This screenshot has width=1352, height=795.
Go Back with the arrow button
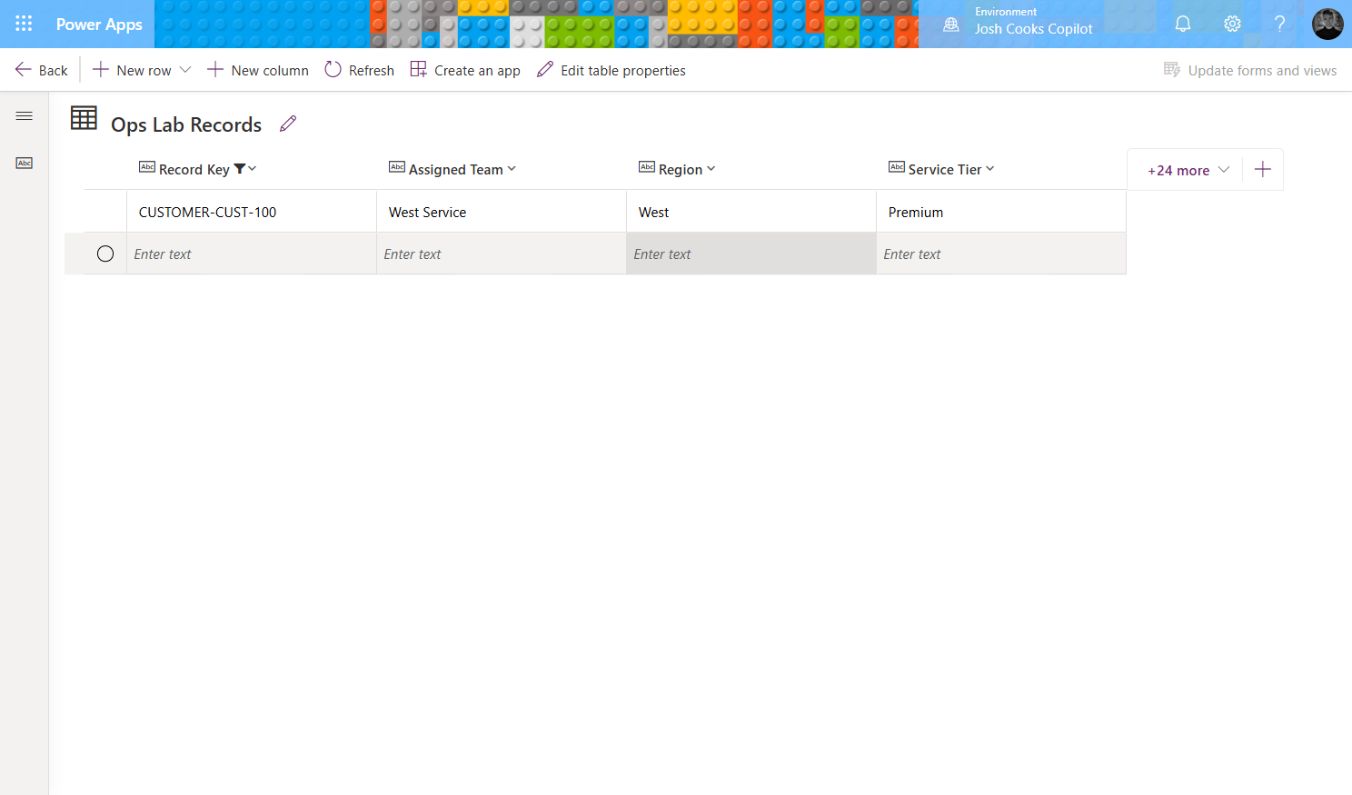coord(41,70)
